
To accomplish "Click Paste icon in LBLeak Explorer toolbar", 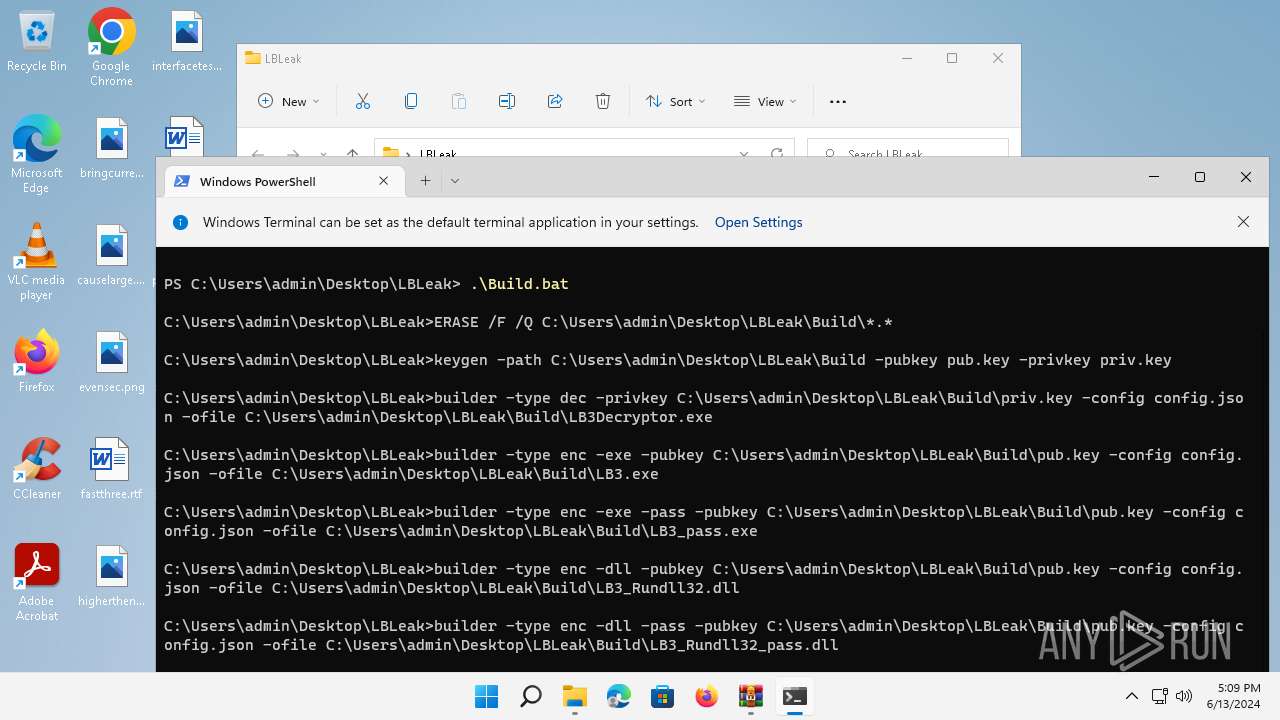I will 459,101.
